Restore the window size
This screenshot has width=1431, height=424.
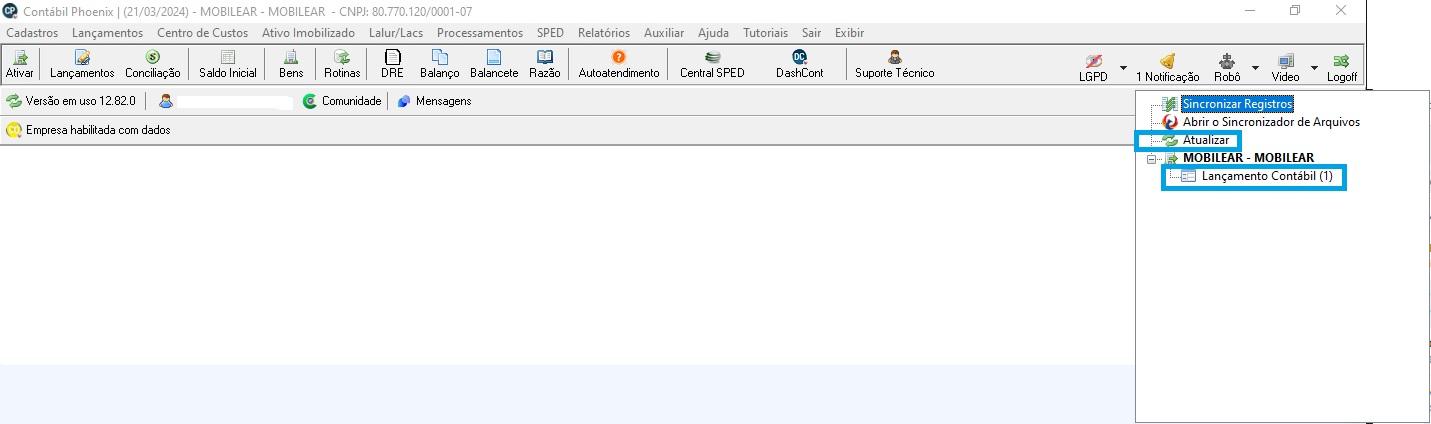[x=1295, y=11]
